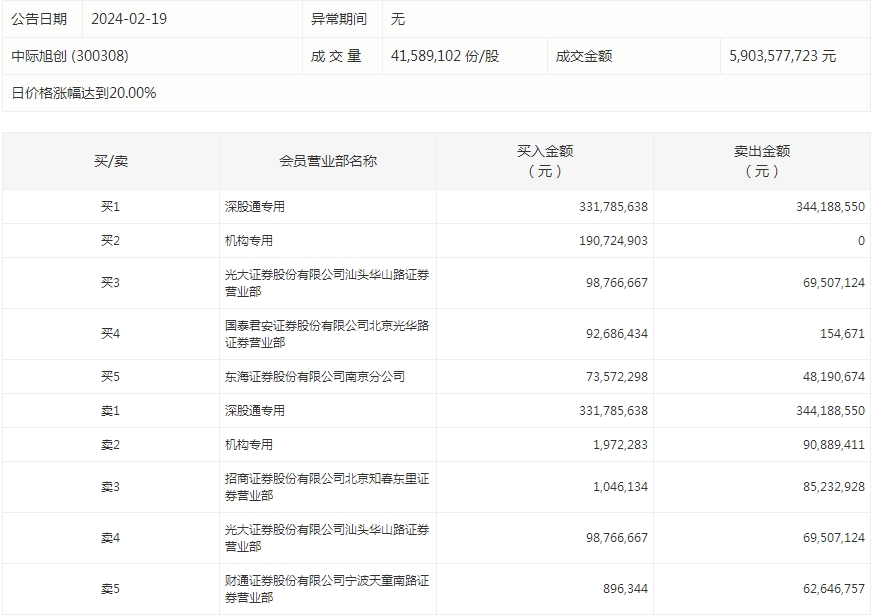Click the 无 value beside 异常期间

tap(398, 19)
